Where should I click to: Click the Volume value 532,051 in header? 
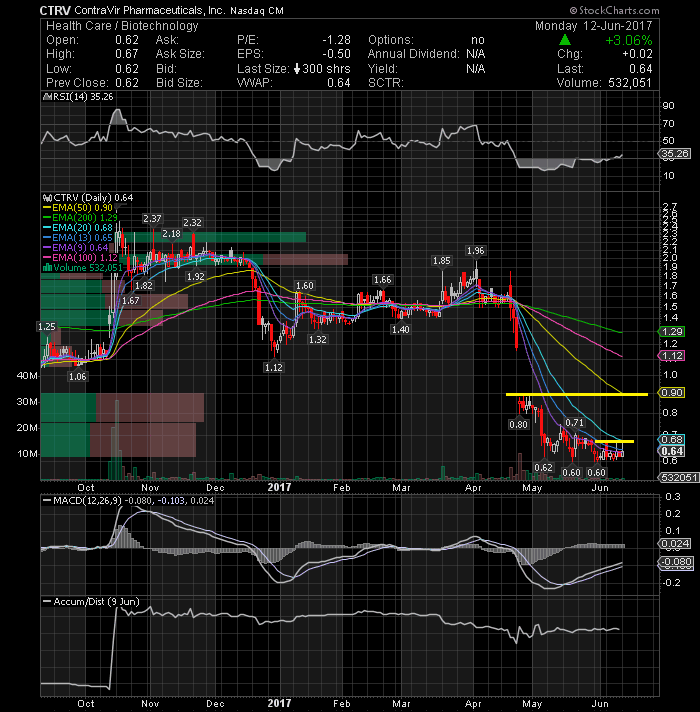[629, 83]
